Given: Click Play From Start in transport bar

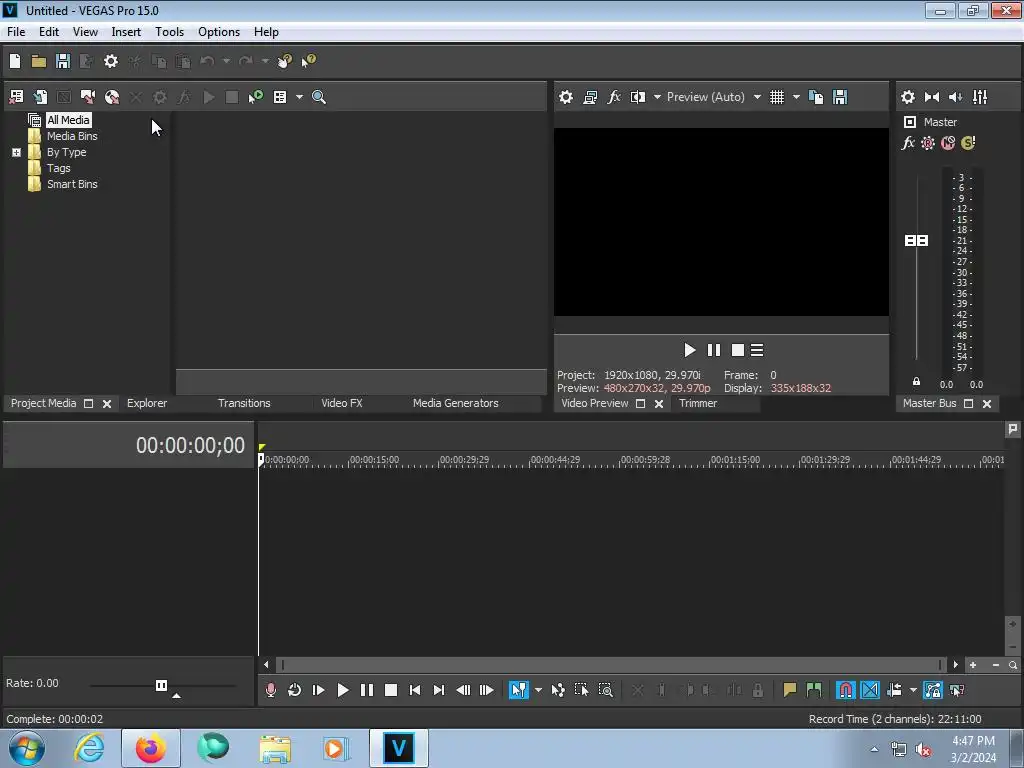Looking at the screenshot, I should 319,690.
